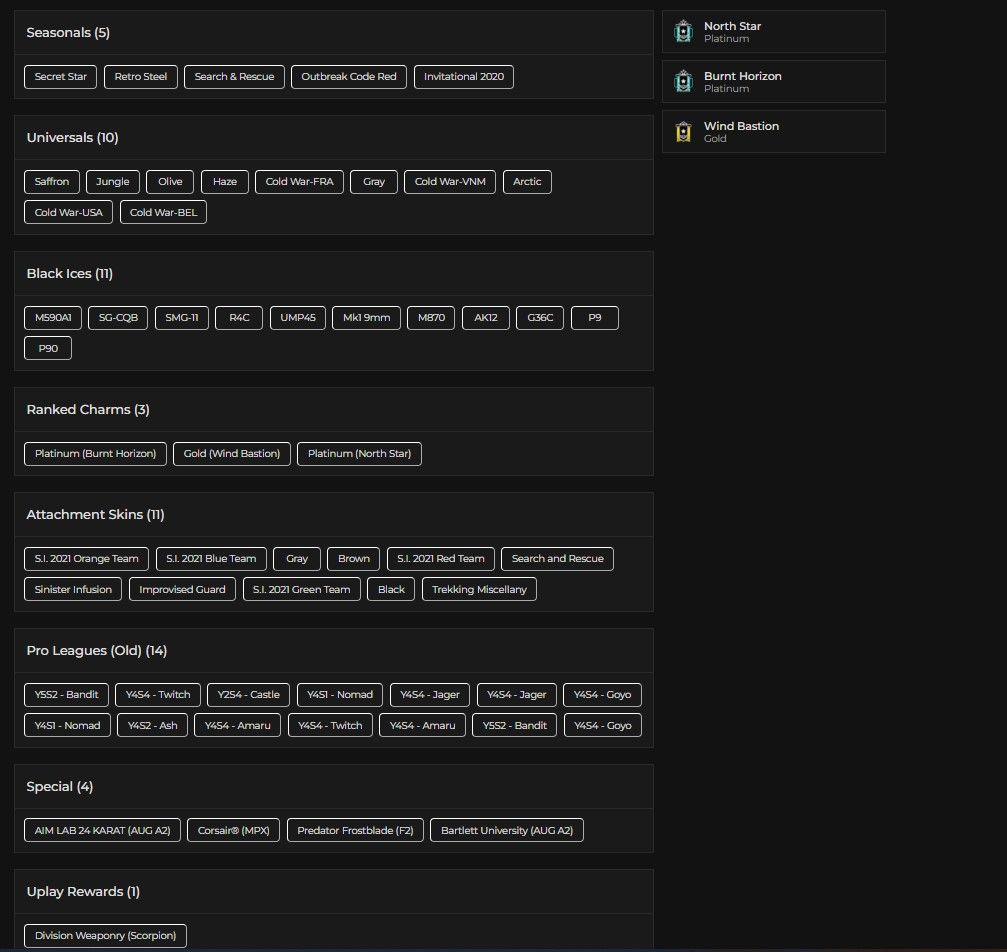Viewport: 1007px width, 952px height.
Task: Select Gray under Attachment Skins
Action: [297, 559]
